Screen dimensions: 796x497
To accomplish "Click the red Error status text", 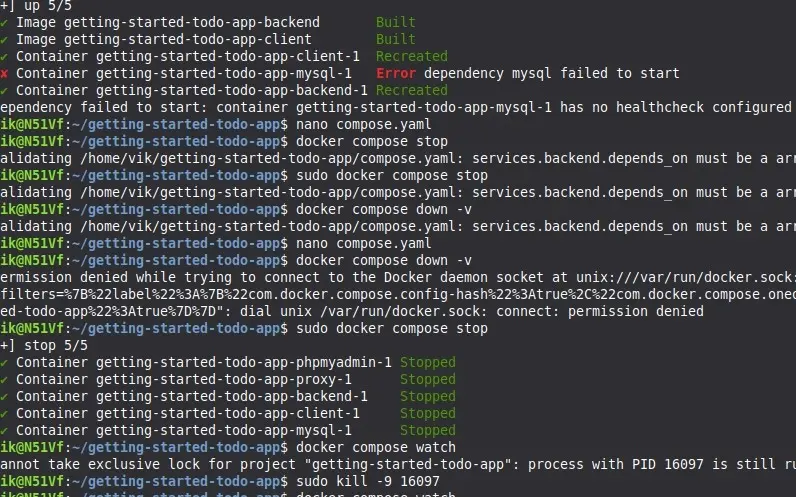I will (395, 74).
